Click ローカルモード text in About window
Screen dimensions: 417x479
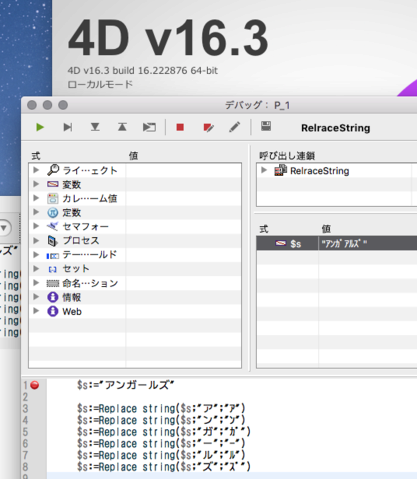click(x=100, y=84)
